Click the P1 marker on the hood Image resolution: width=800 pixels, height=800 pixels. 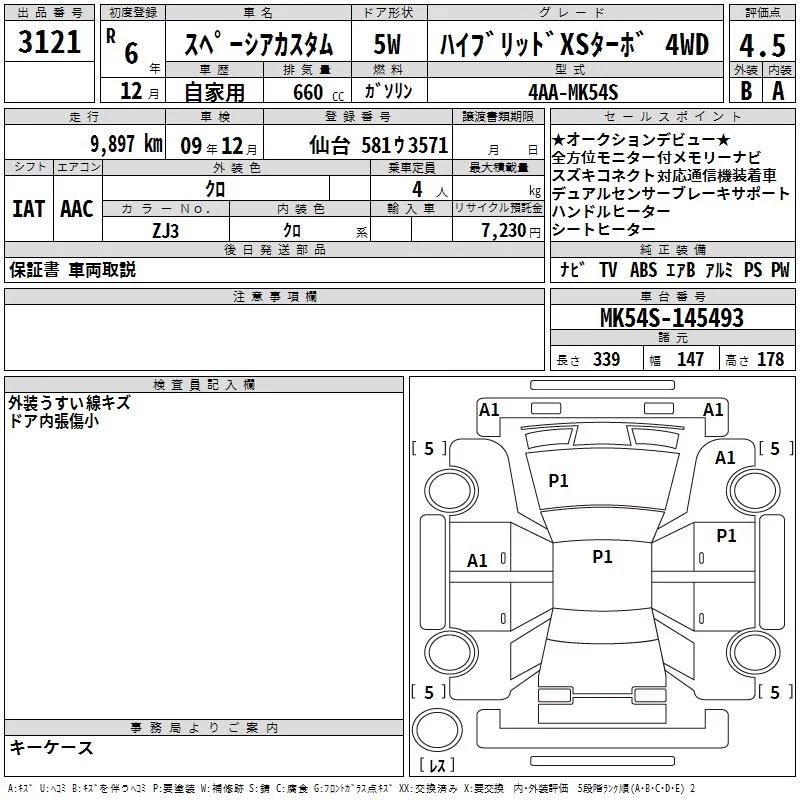558,481
